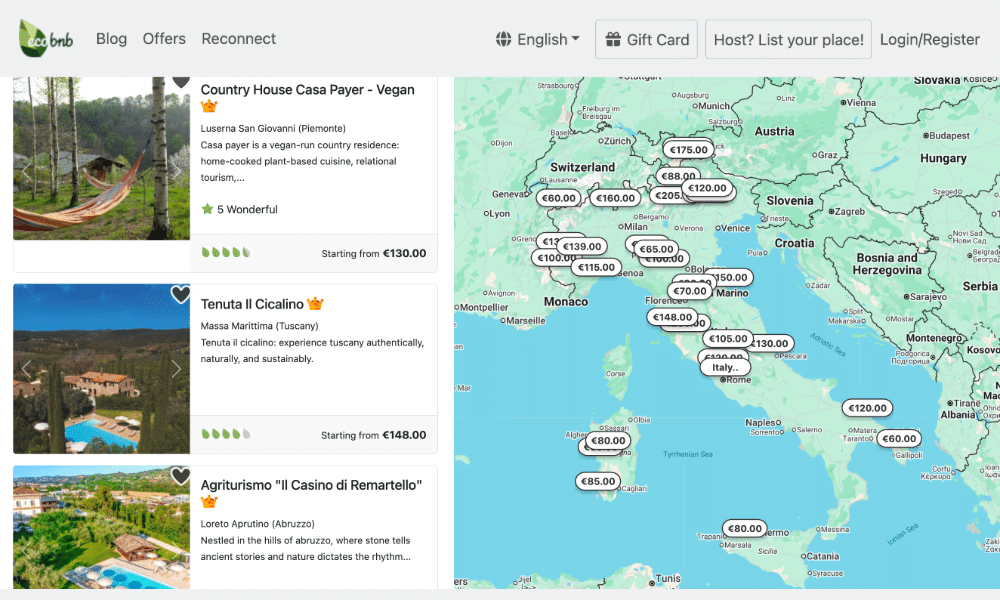Select the €115.00 map price marker
The width and height of the screenshot is (1000, 600).
coord(596,267)
